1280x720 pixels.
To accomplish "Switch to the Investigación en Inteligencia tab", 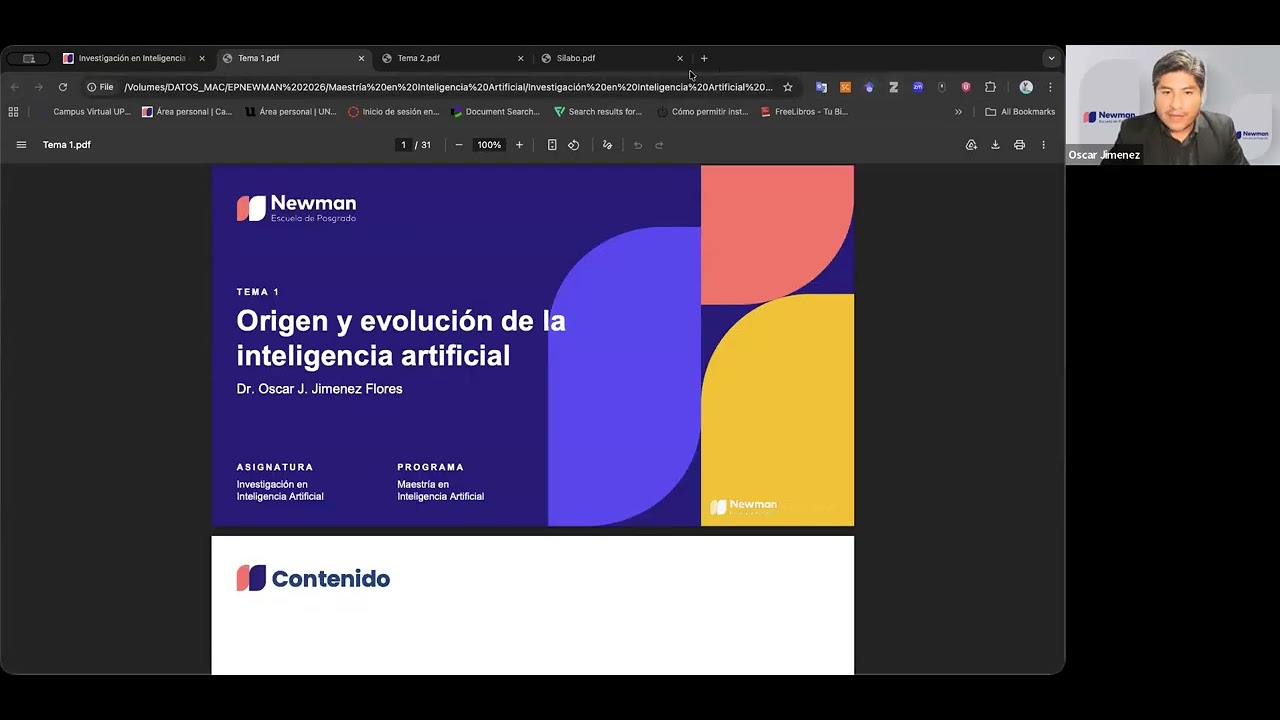I will pos(132,58).
